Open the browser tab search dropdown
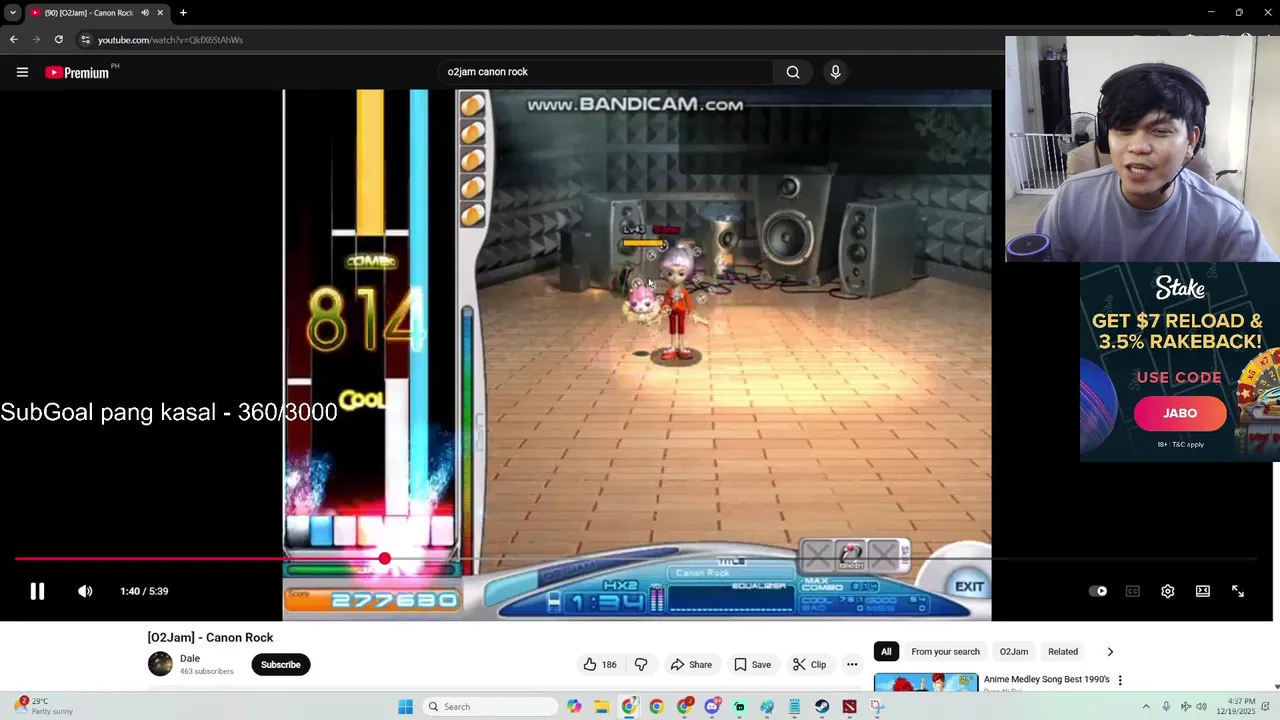 click(13, 13)
